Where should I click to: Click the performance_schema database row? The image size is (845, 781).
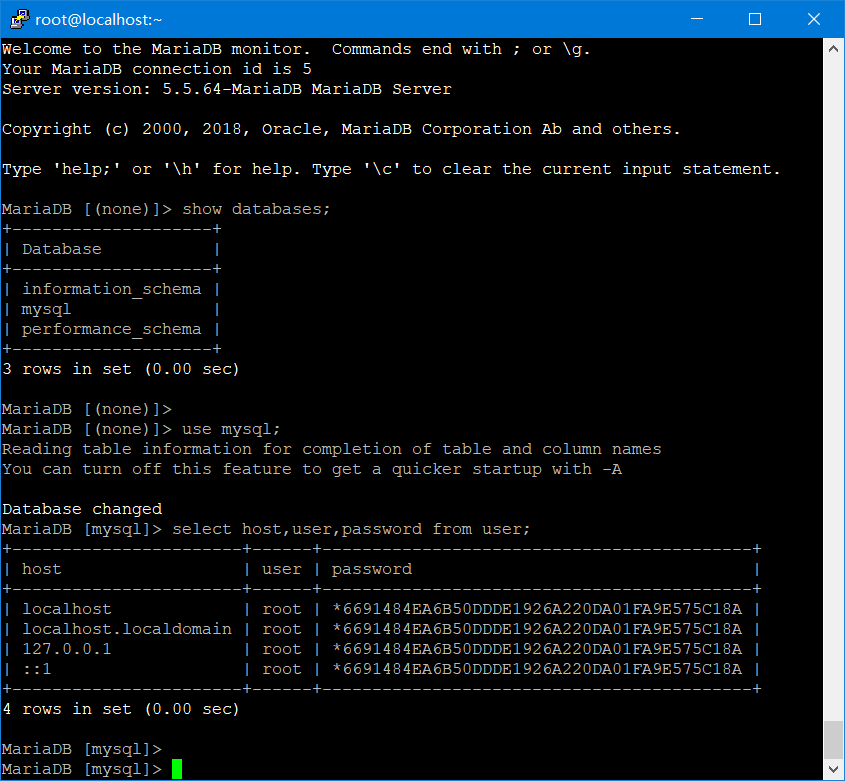click(112, 329)
